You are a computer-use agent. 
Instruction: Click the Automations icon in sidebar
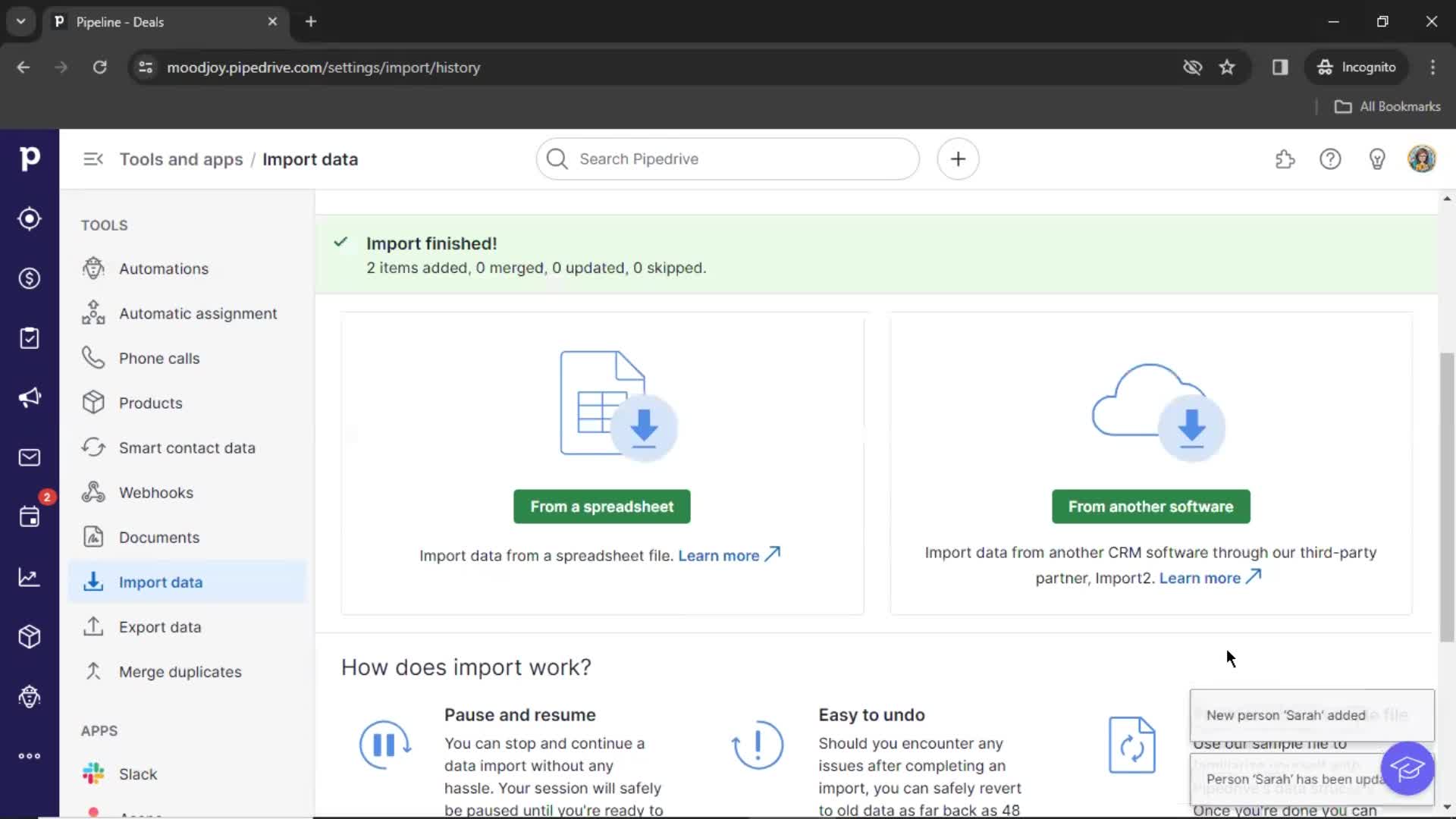(93, 268)
